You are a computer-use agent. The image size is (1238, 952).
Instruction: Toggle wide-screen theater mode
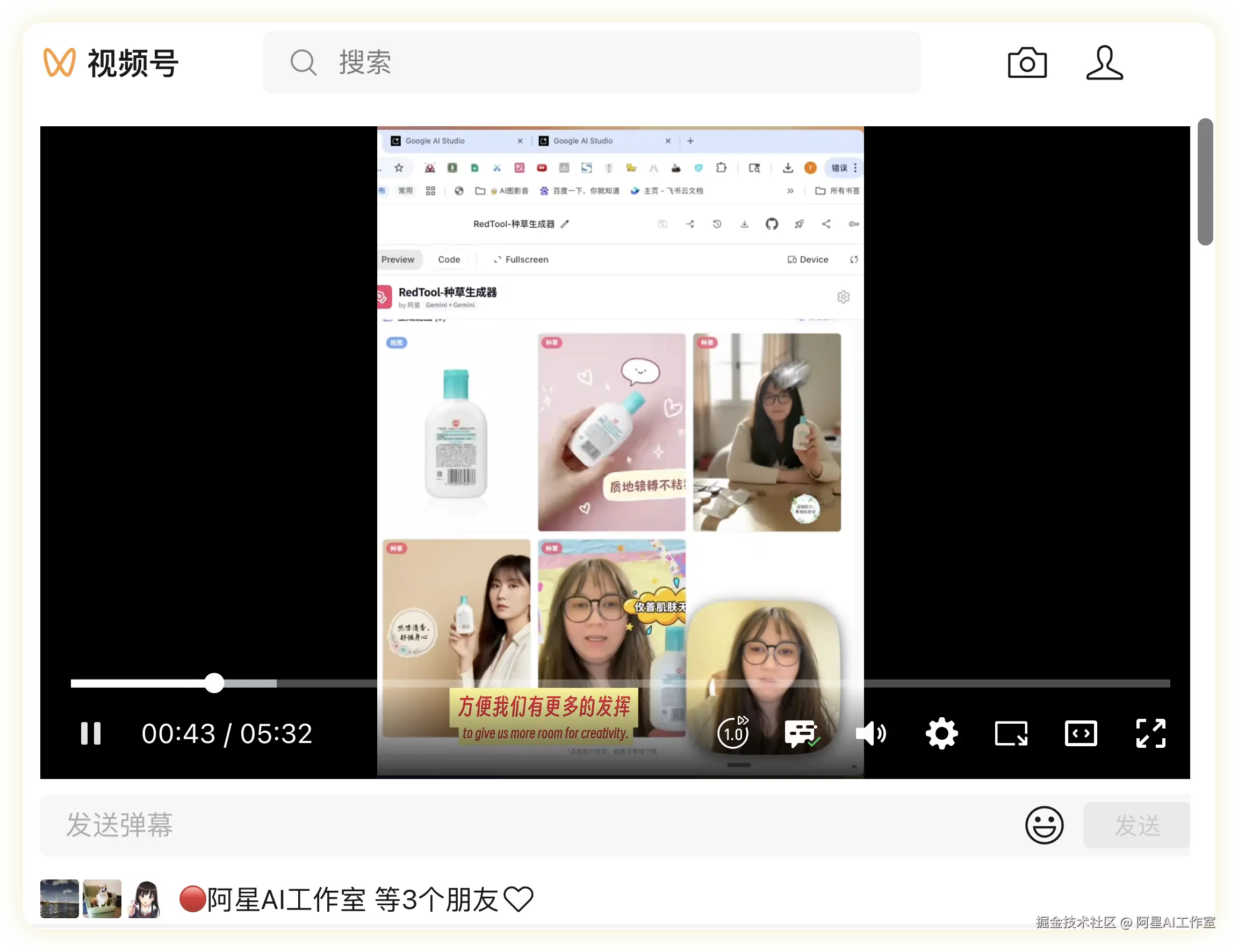pos(1081,733)
